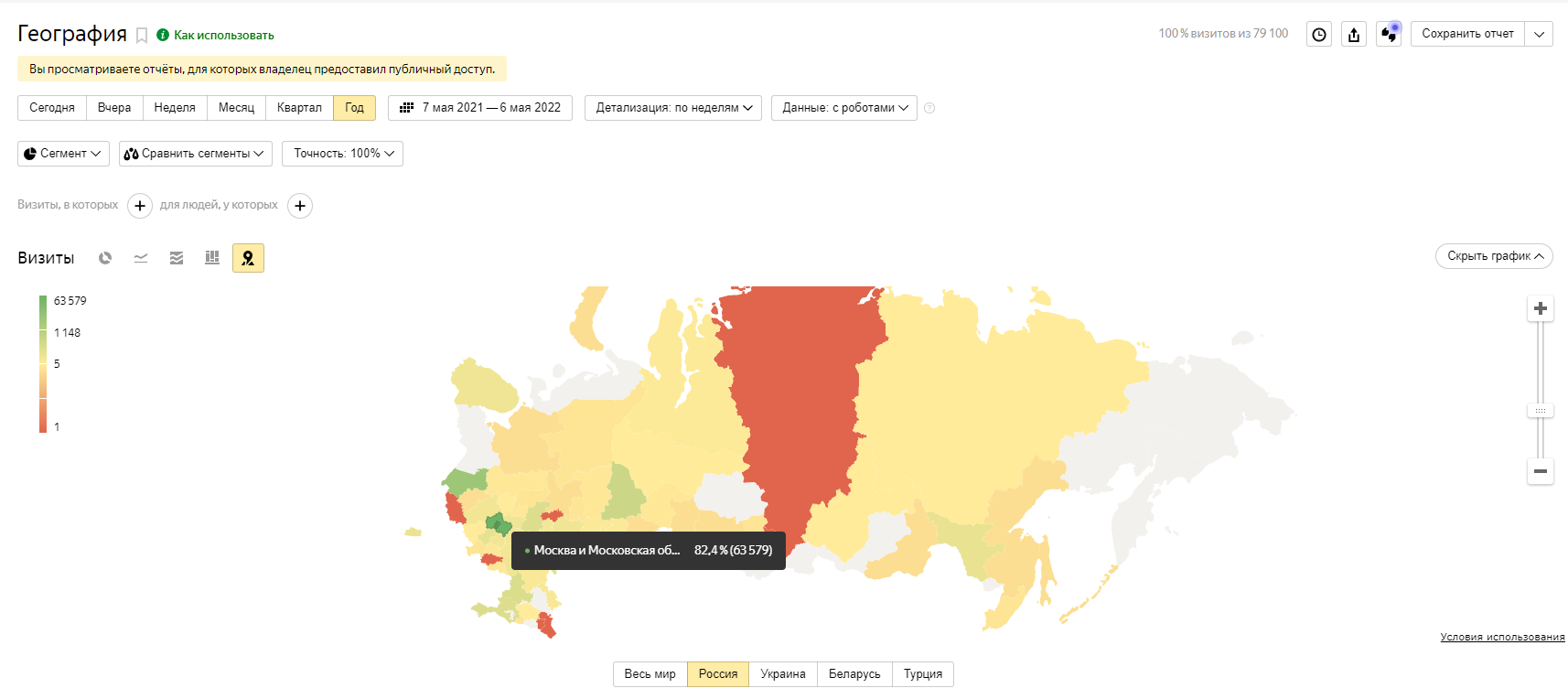Open the report history clock icon

pos(1319,35)
